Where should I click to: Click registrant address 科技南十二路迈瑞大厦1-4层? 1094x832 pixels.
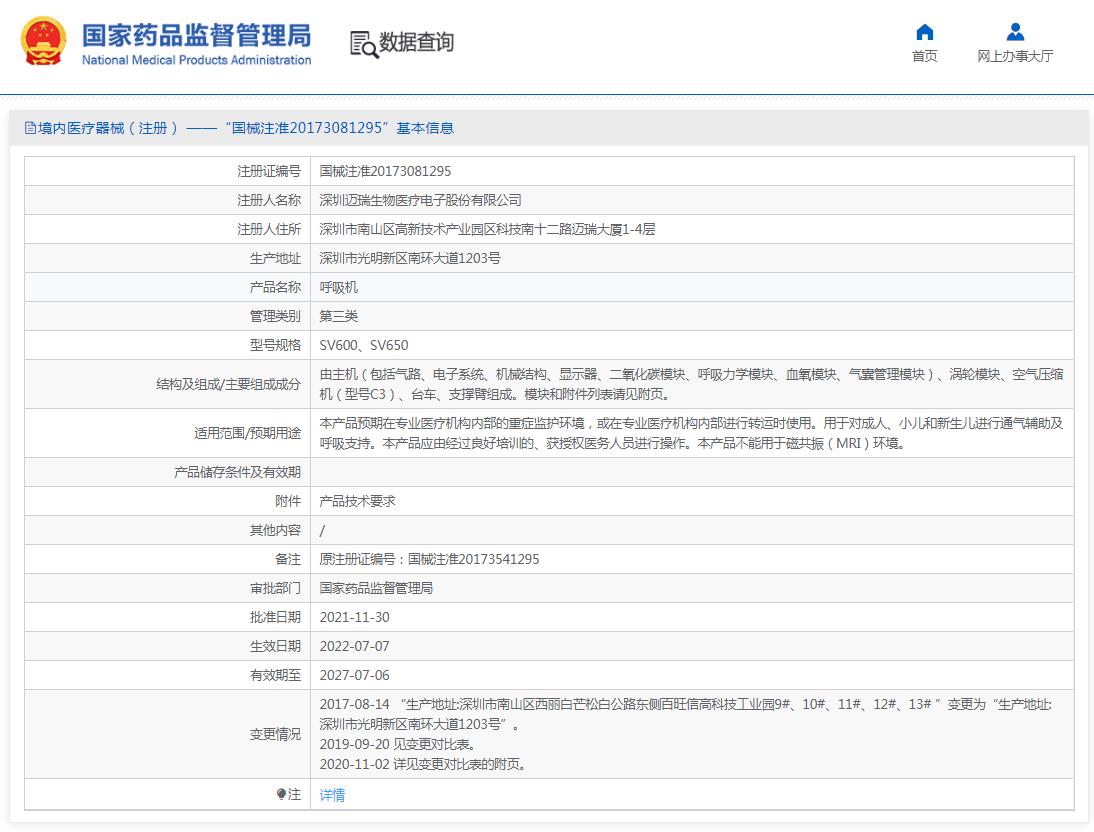[487, 229]
